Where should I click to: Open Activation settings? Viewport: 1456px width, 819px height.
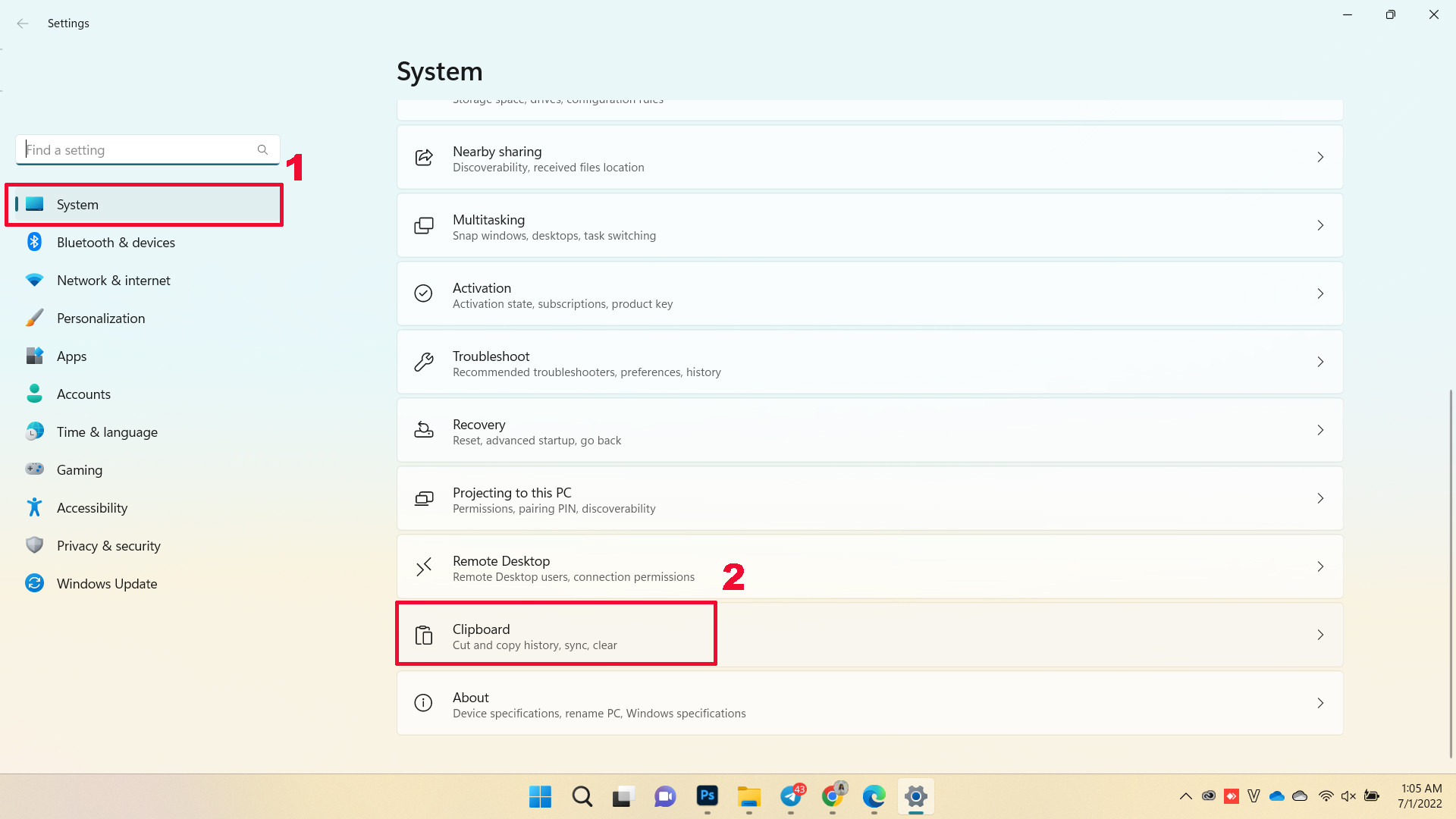(x=870, y=293)
